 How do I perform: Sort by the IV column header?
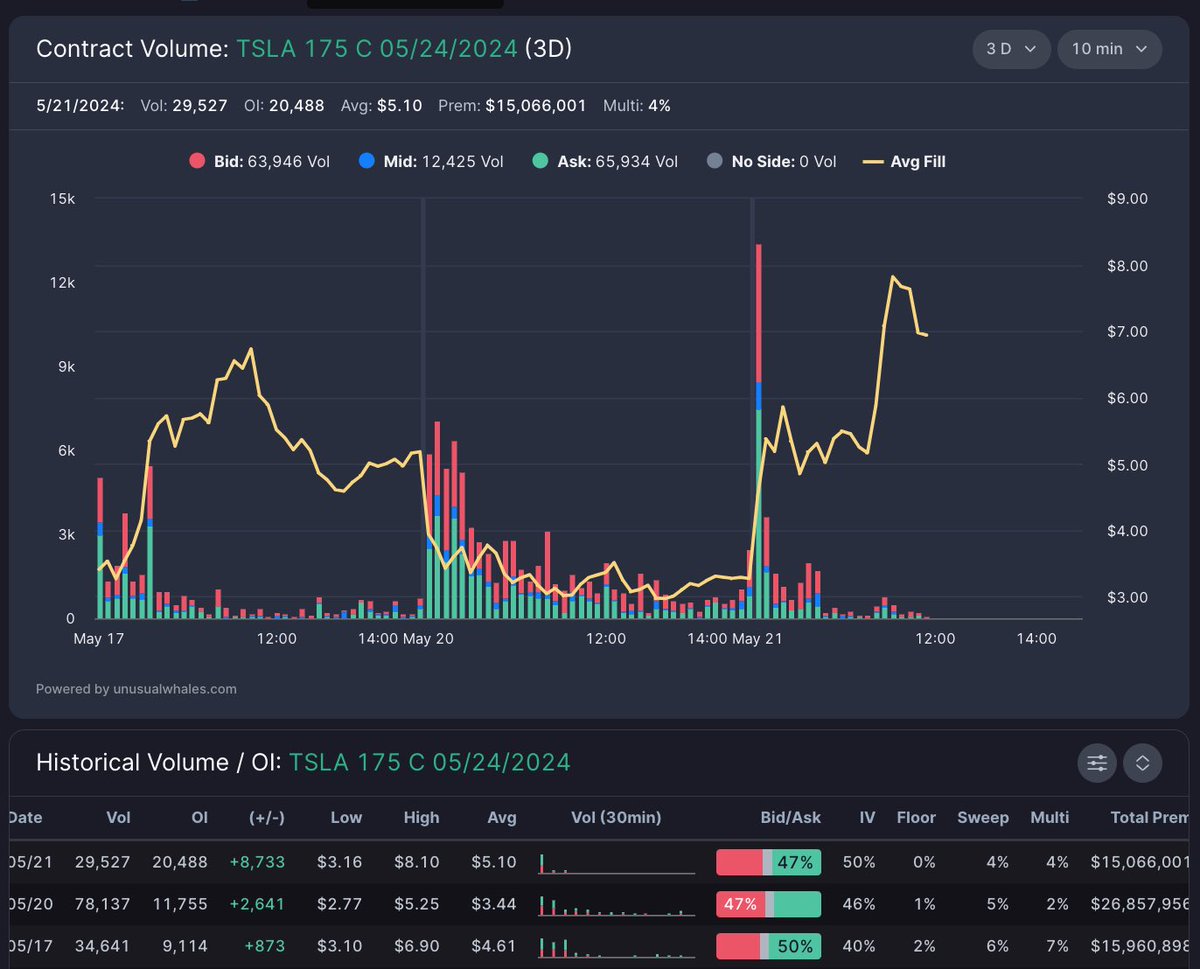pyautogui.click(x=866, y=817)
